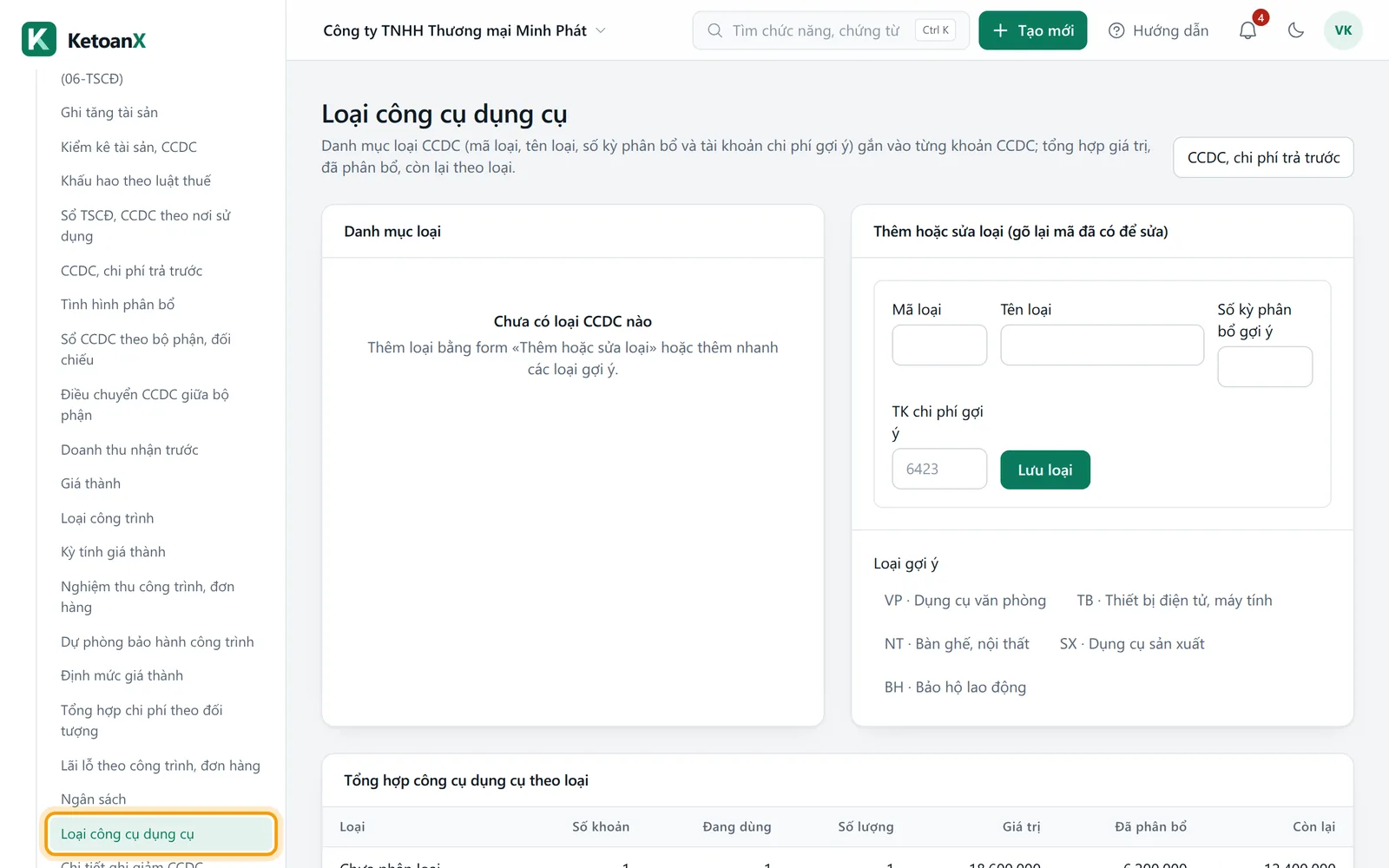Viewport: 1389px width, 868px height.
Task: Choose suggestion BH · Bảo hộ lao động
Action: pyautogui.click(x=955, y=687)
